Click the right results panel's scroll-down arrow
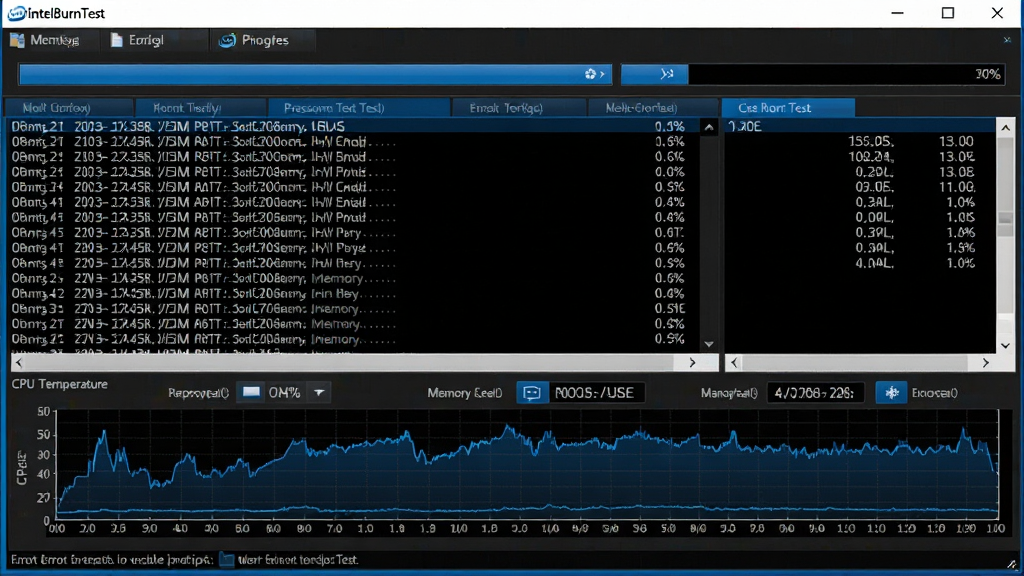This screenshot has height=576, width=1024. click(x=1006, y=345)
